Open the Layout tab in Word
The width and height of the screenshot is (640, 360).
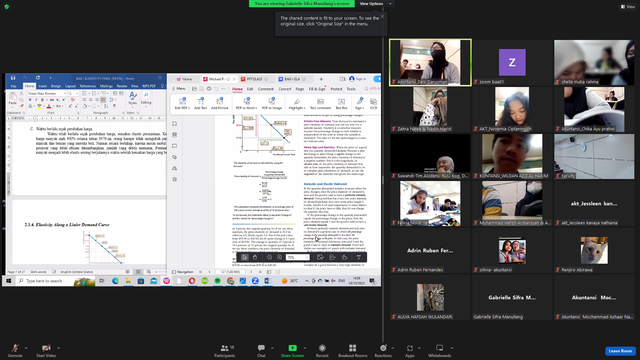71,86
